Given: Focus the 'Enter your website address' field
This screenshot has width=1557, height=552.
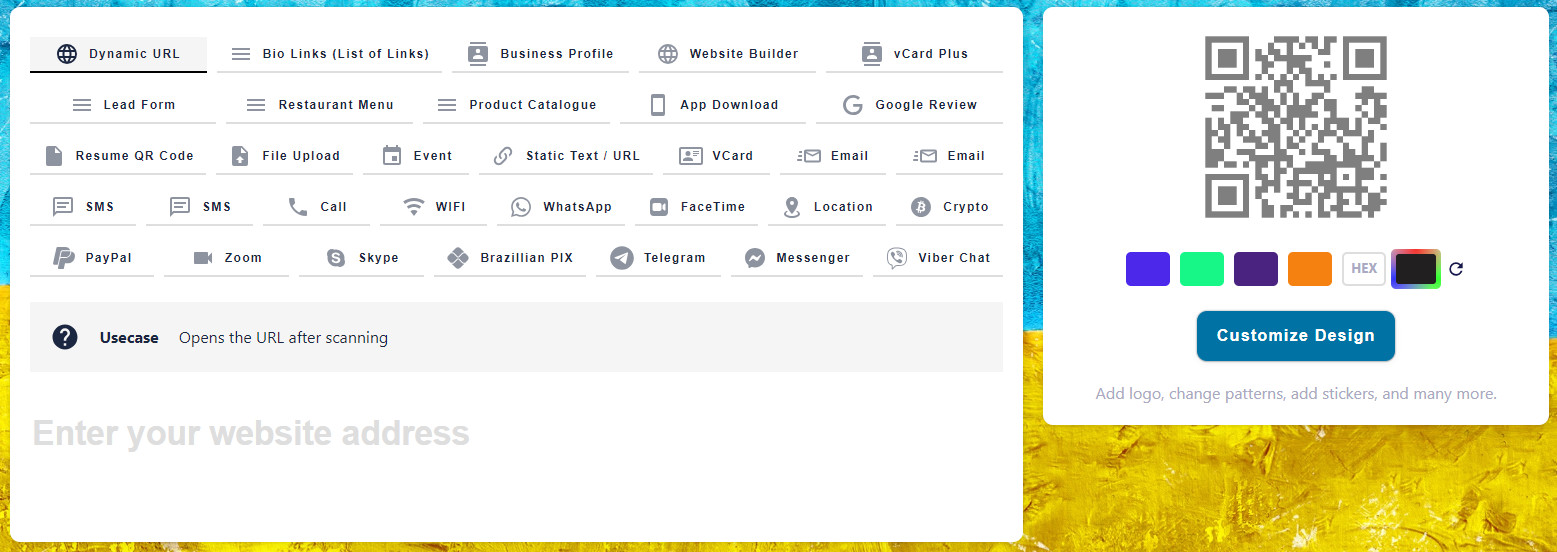Looking at the screenshot, I should pos(516,433).
